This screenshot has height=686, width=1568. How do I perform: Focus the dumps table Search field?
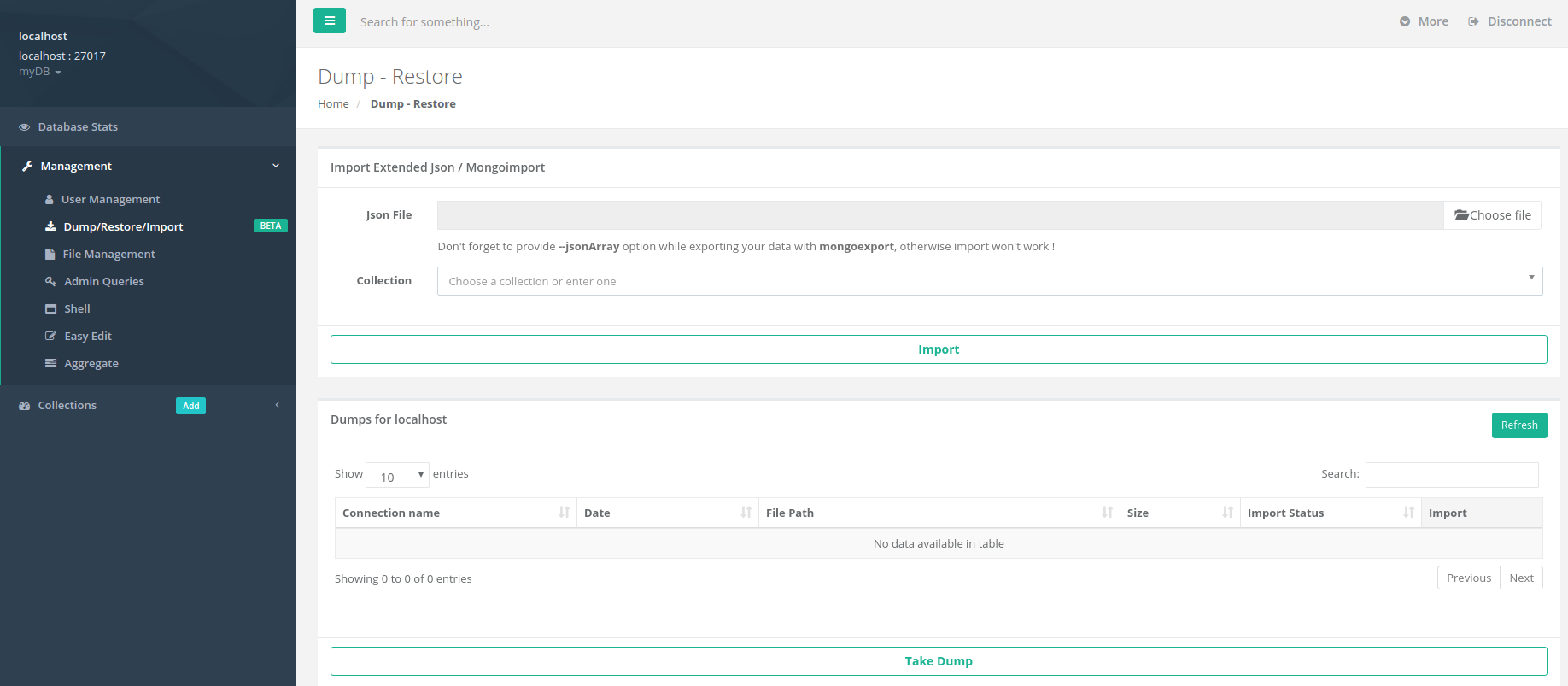[1452, 475]
